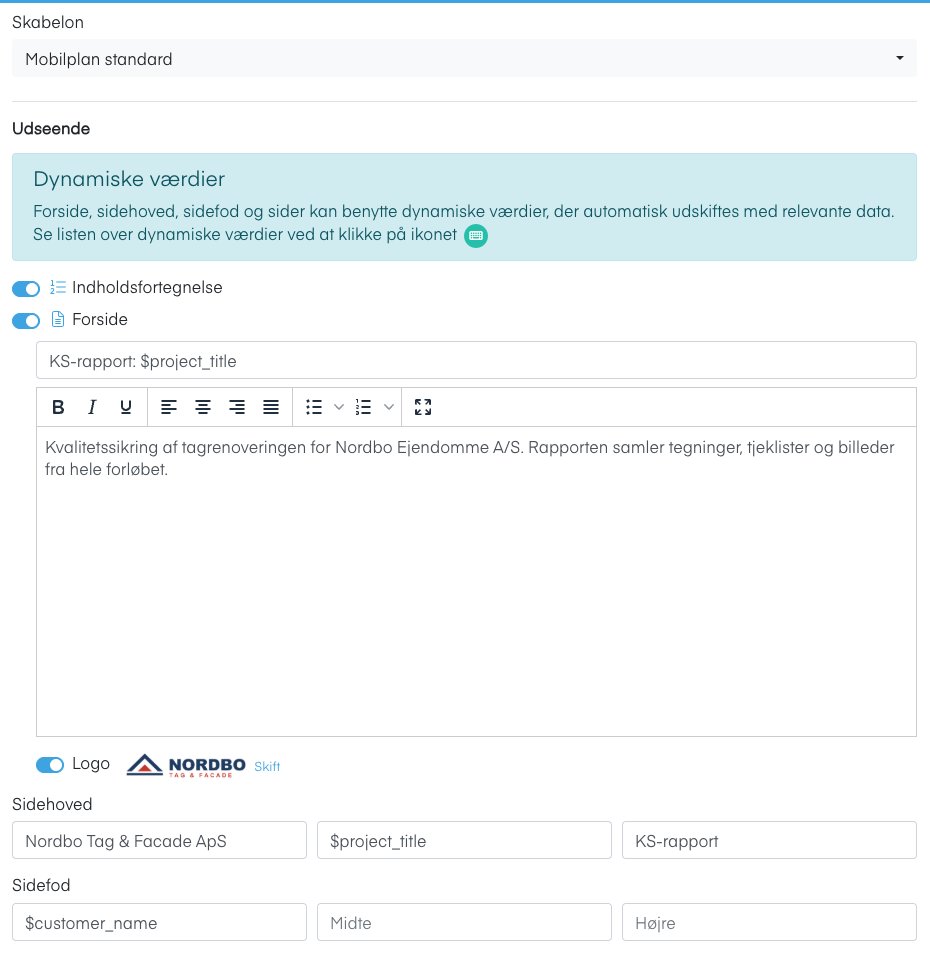Switch editor to fullscreen mode
930x956 pixels.
pyautogui.click(x=423, y=407)
